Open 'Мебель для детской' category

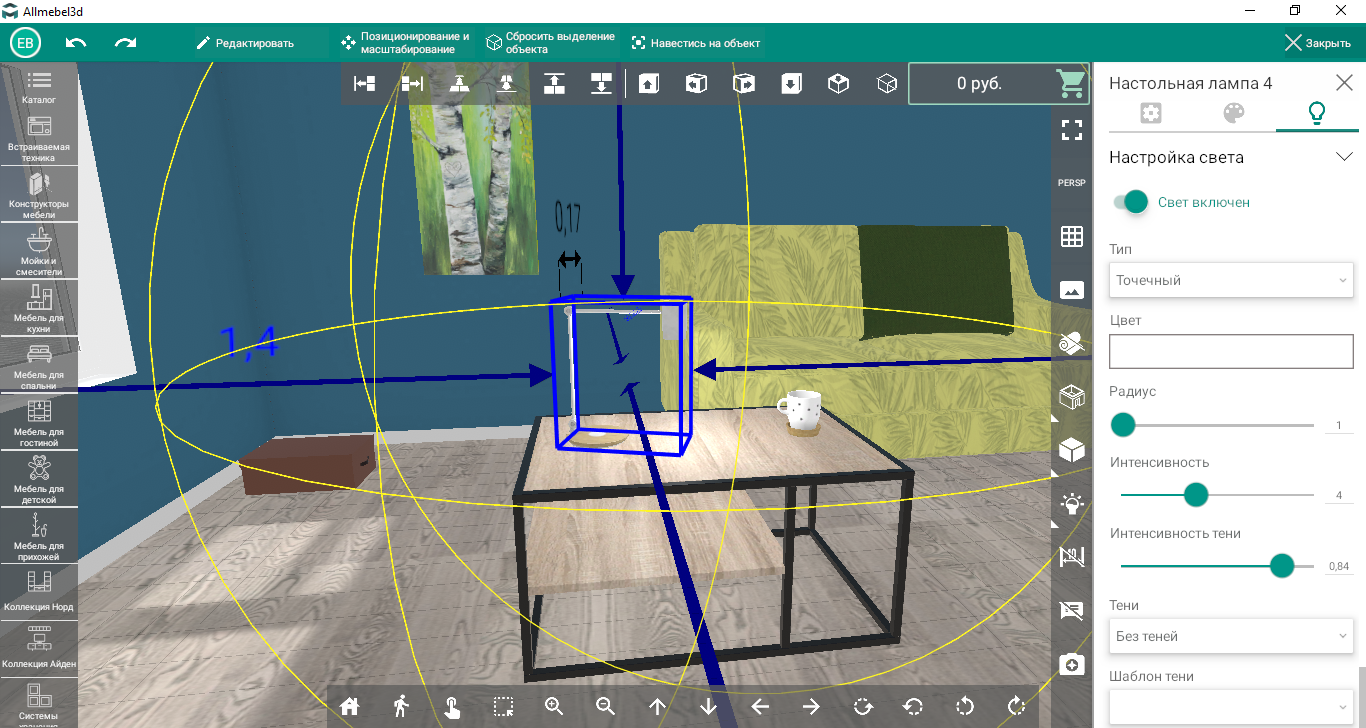39,481
